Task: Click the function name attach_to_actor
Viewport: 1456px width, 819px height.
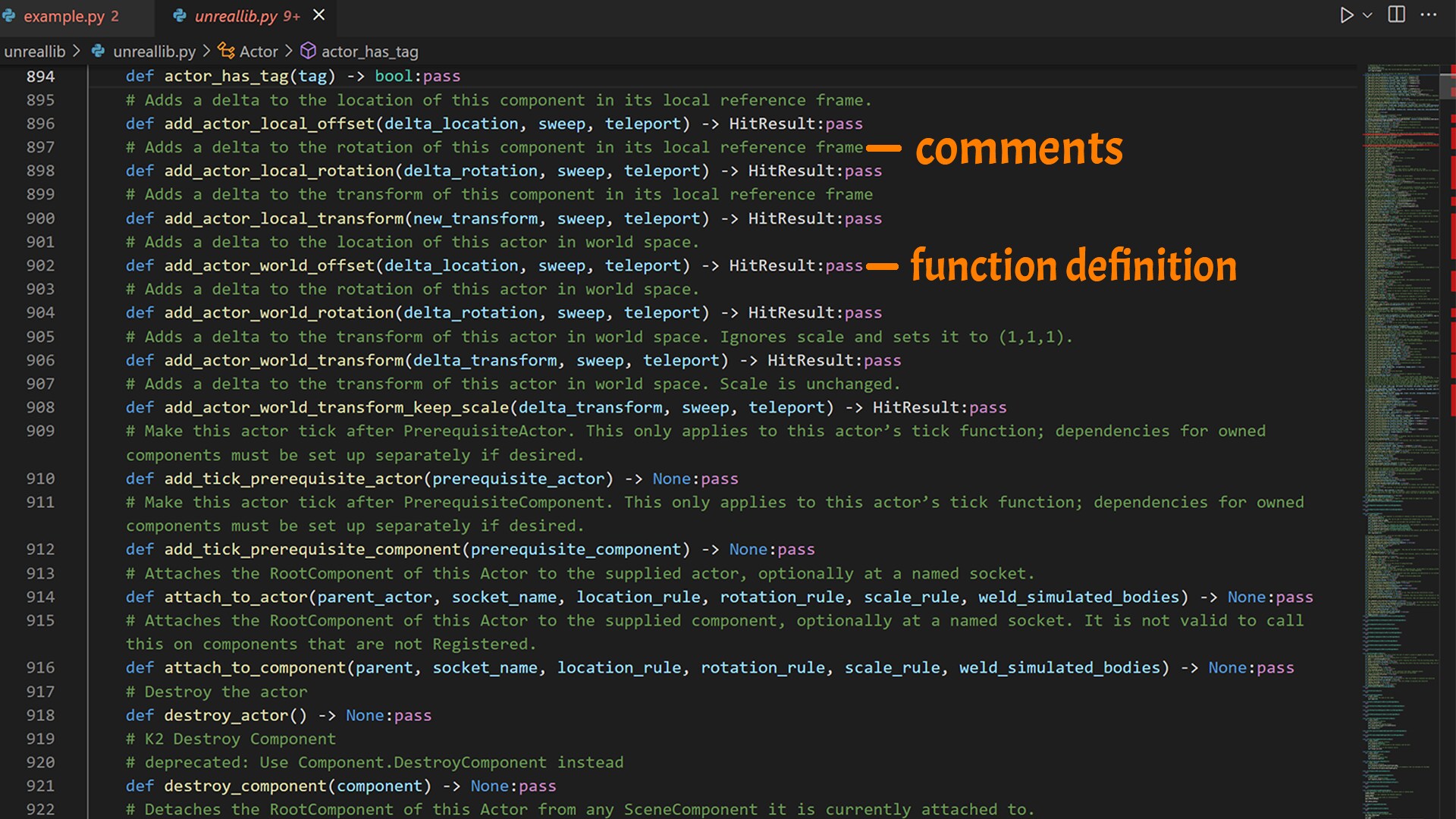Action: [x=236, y=597]
